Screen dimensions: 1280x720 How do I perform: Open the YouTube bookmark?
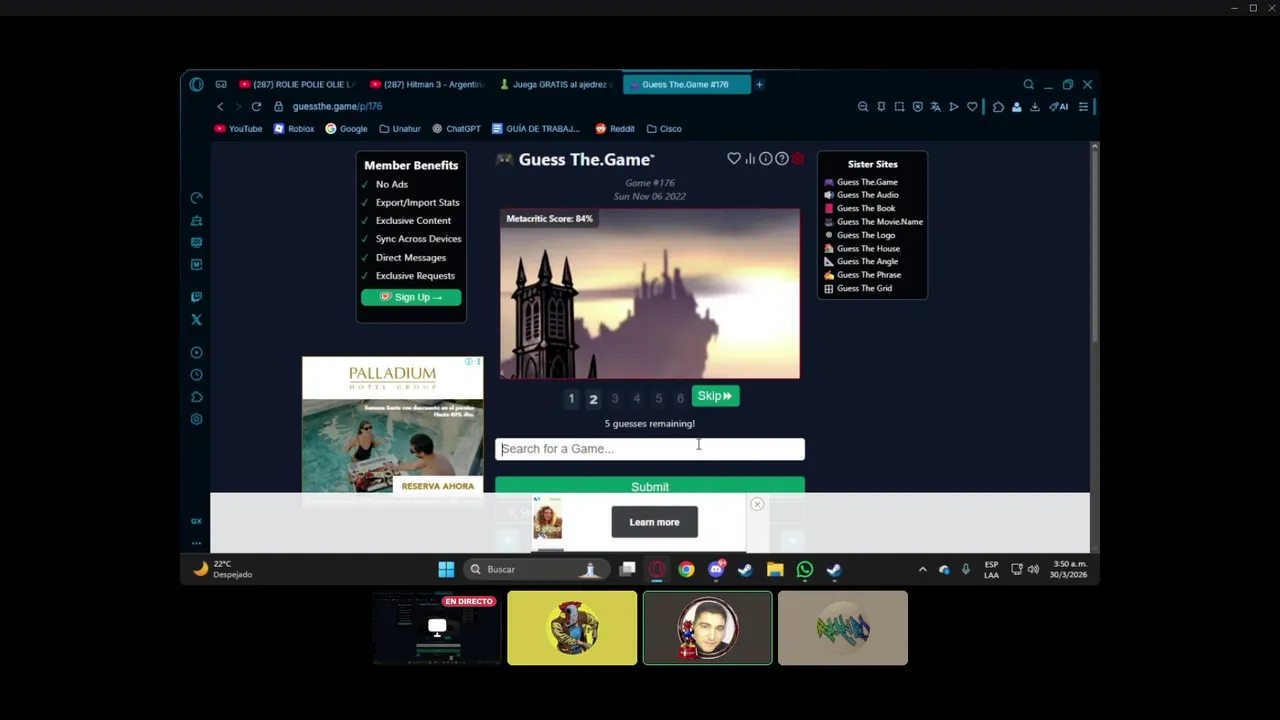[238, 129]
